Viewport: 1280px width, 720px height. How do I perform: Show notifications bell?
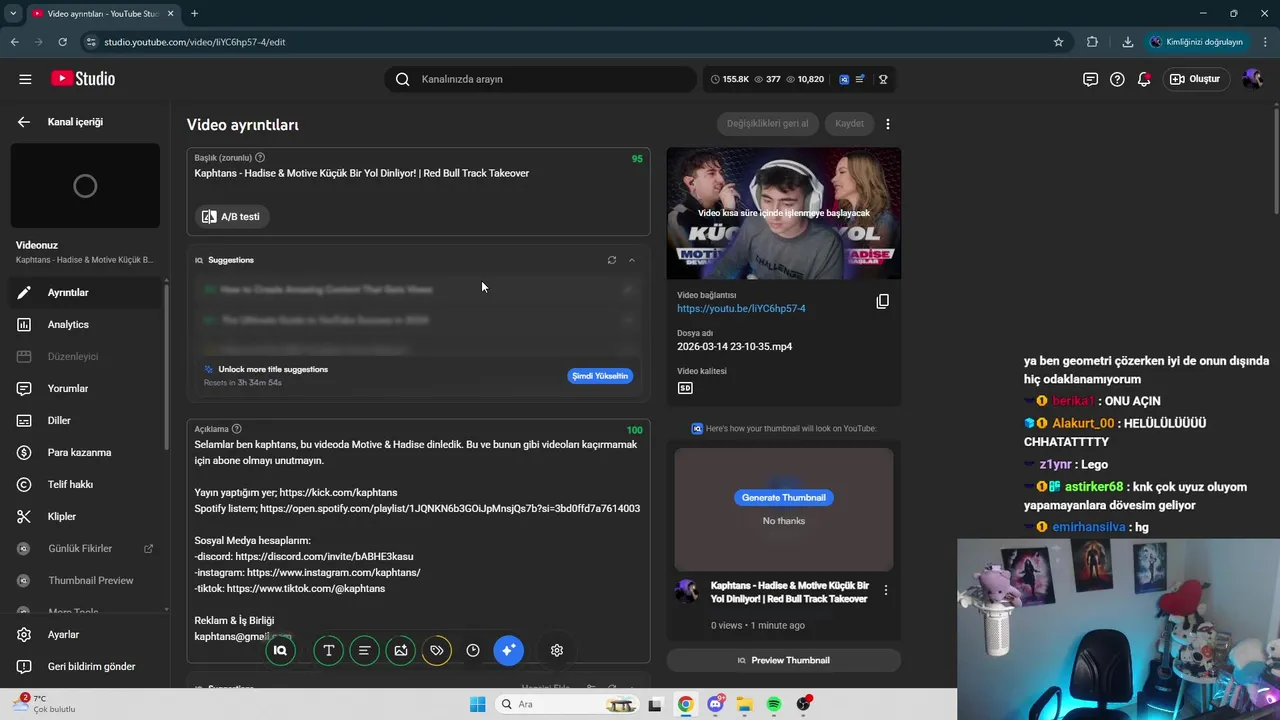point(1144,79)
